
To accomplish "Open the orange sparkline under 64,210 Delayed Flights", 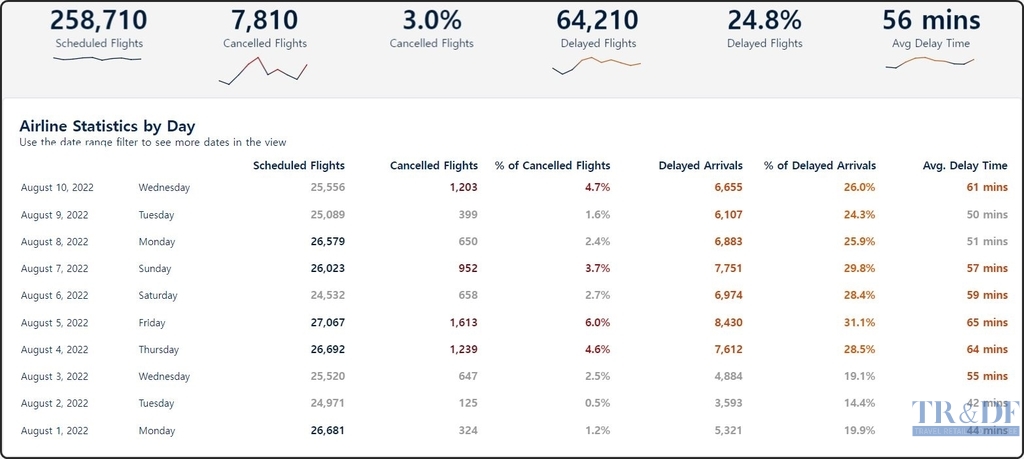I will click(x=596, y=65).
